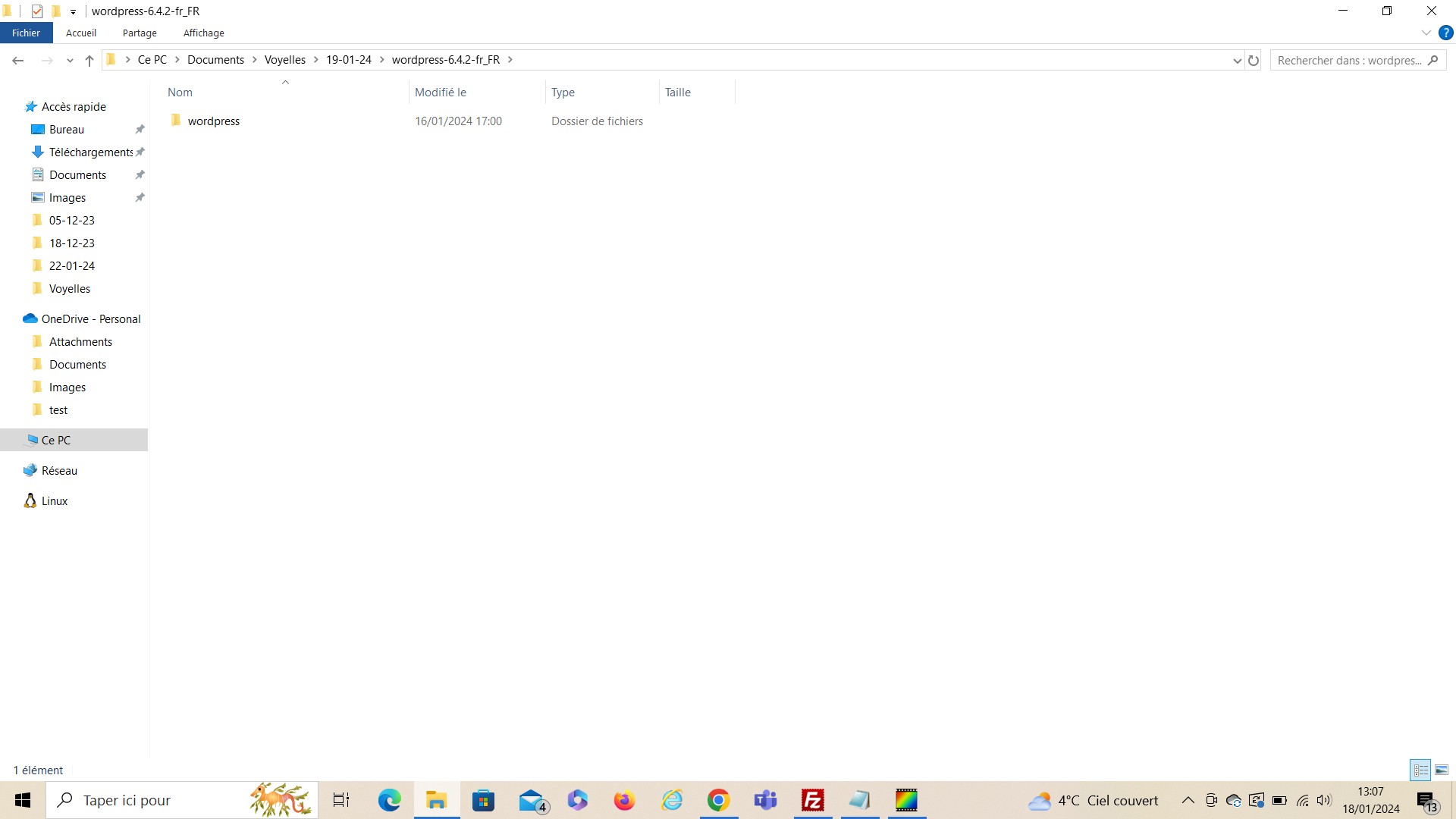
Task: Select Documents in the breadcrumb path
Action: pyautogui.click(x=216, y=60)
